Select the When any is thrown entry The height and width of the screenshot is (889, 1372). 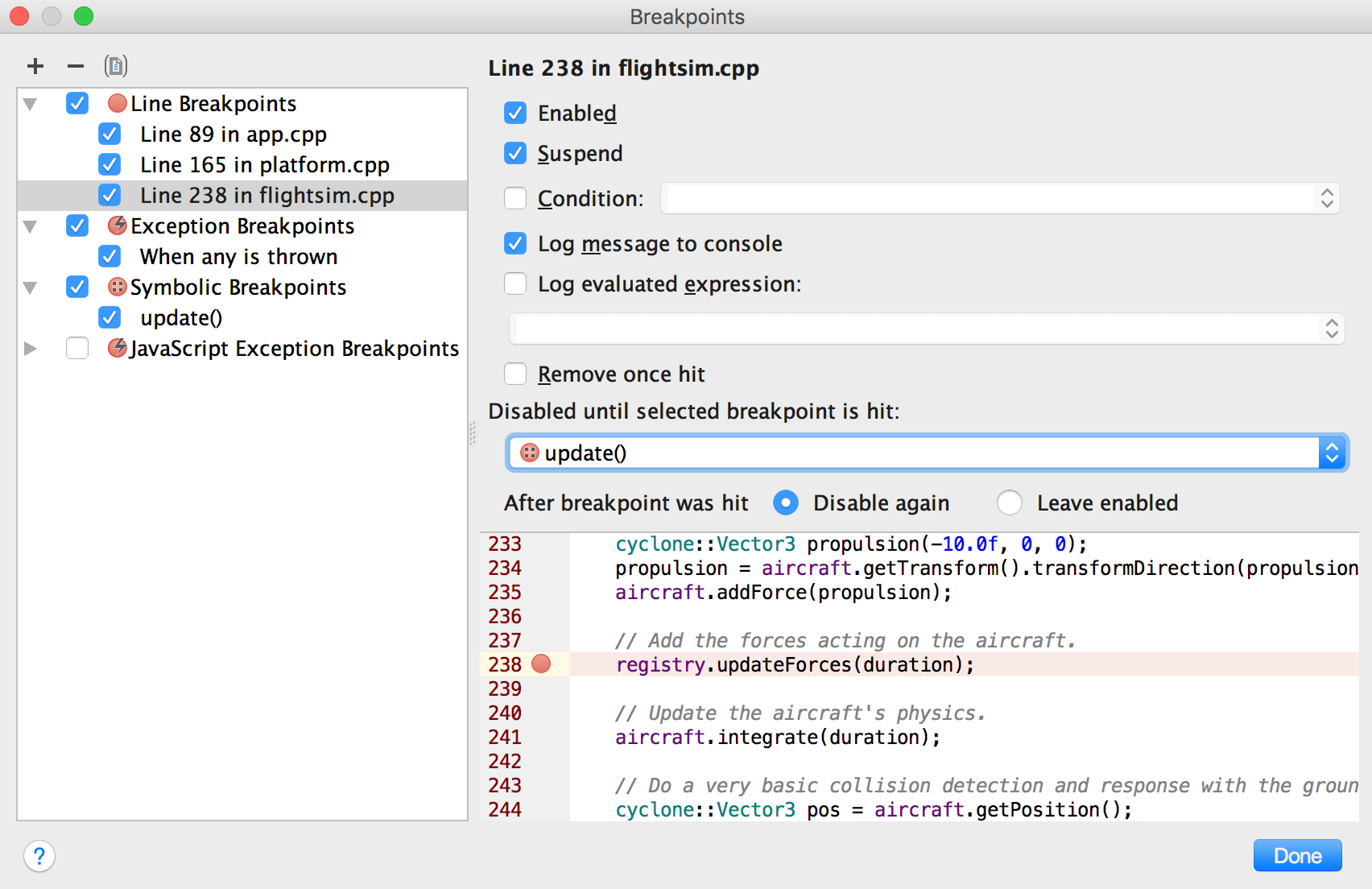tap(238, 257)
